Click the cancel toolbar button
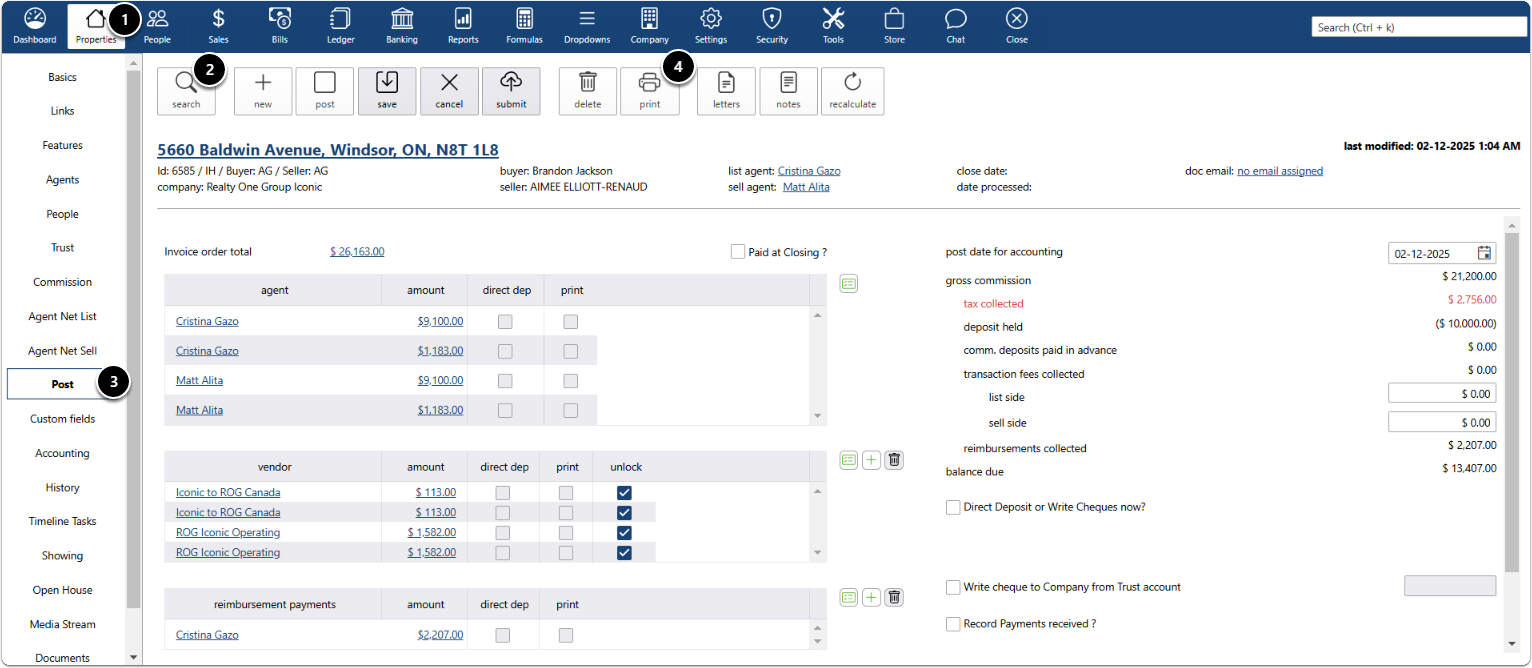1532x668 pixels. [x=449, y=91]
